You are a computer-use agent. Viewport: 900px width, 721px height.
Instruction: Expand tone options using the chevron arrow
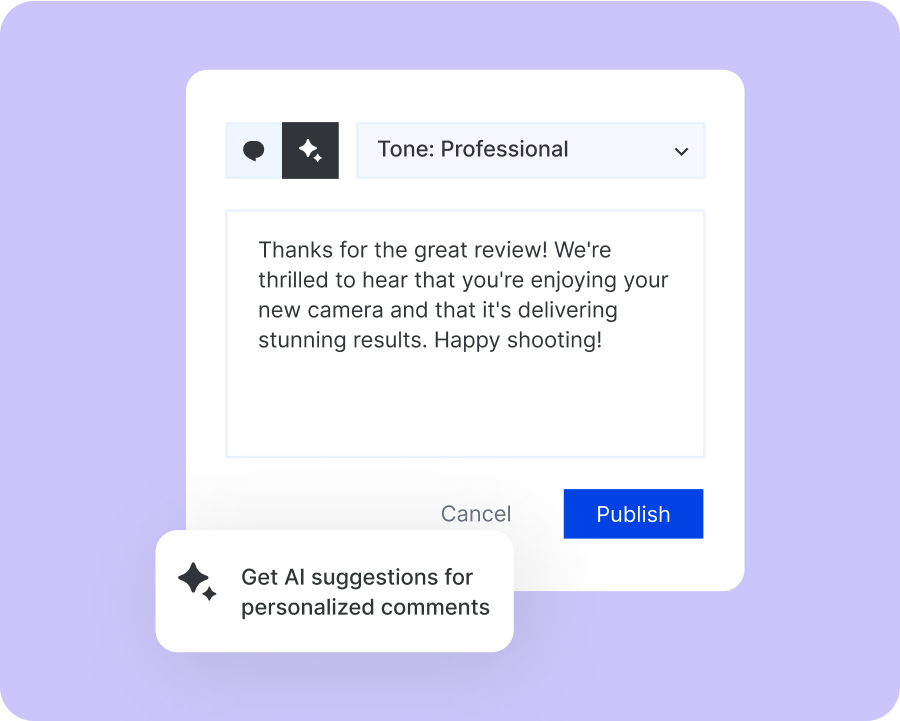(x=681, y=152)
